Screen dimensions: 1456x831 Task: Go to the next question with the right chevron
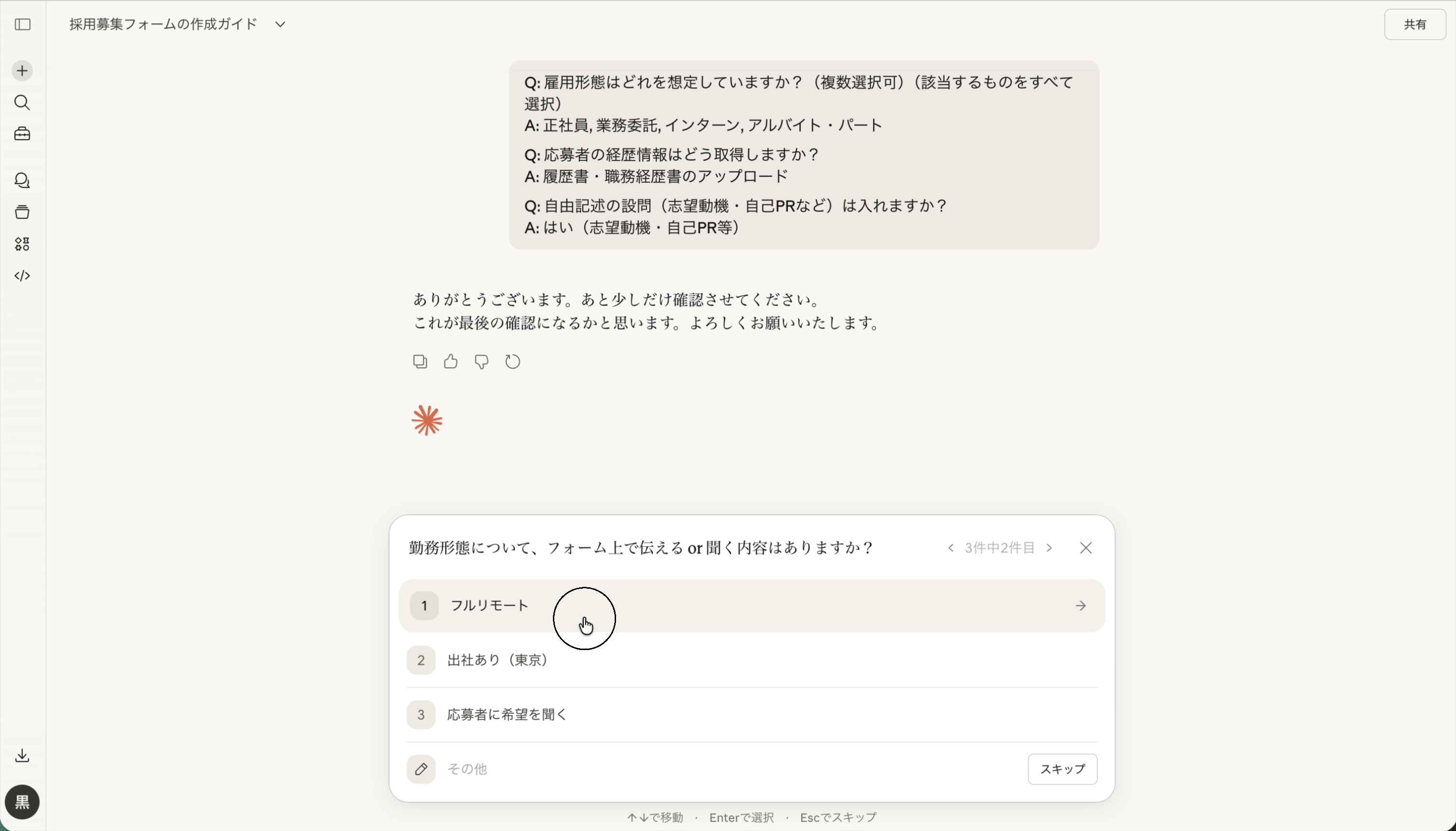coord(1050,547)
